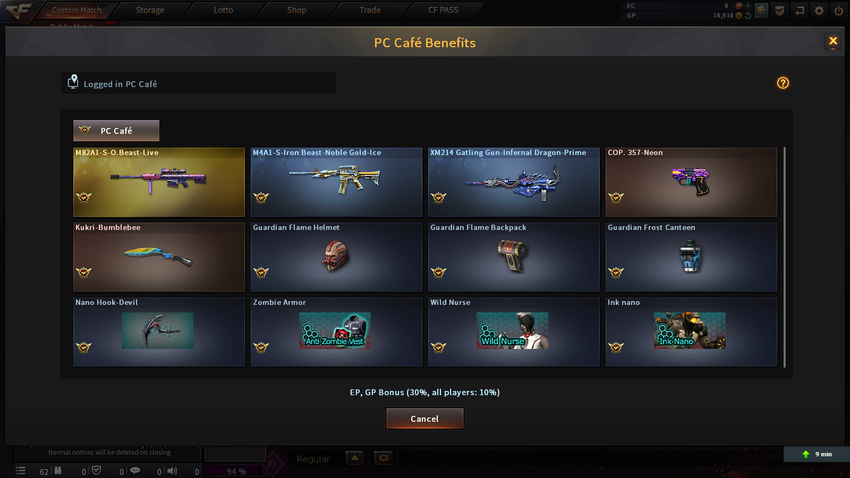Open the Lotto menu tab

tap(223, 10)
